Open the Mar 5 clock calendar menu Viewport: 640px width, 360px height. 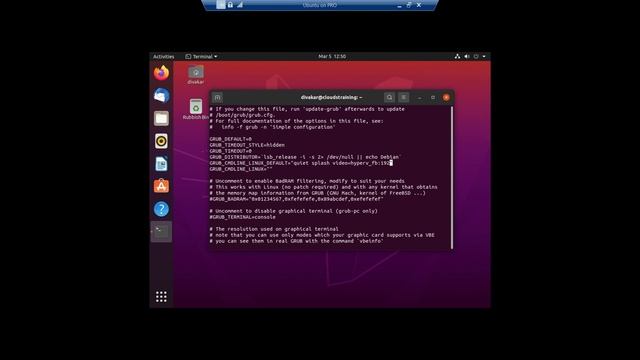[332, 56]
